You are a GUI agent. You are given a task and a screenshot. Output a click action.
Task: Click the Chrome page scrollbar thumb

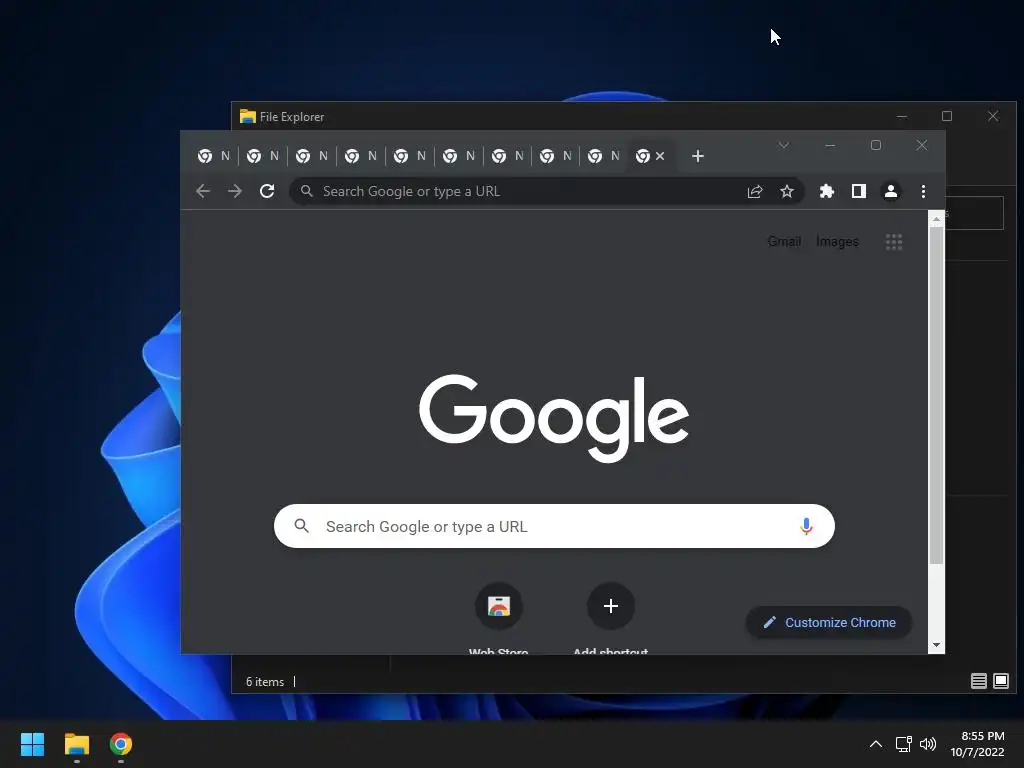click(936, 395)
